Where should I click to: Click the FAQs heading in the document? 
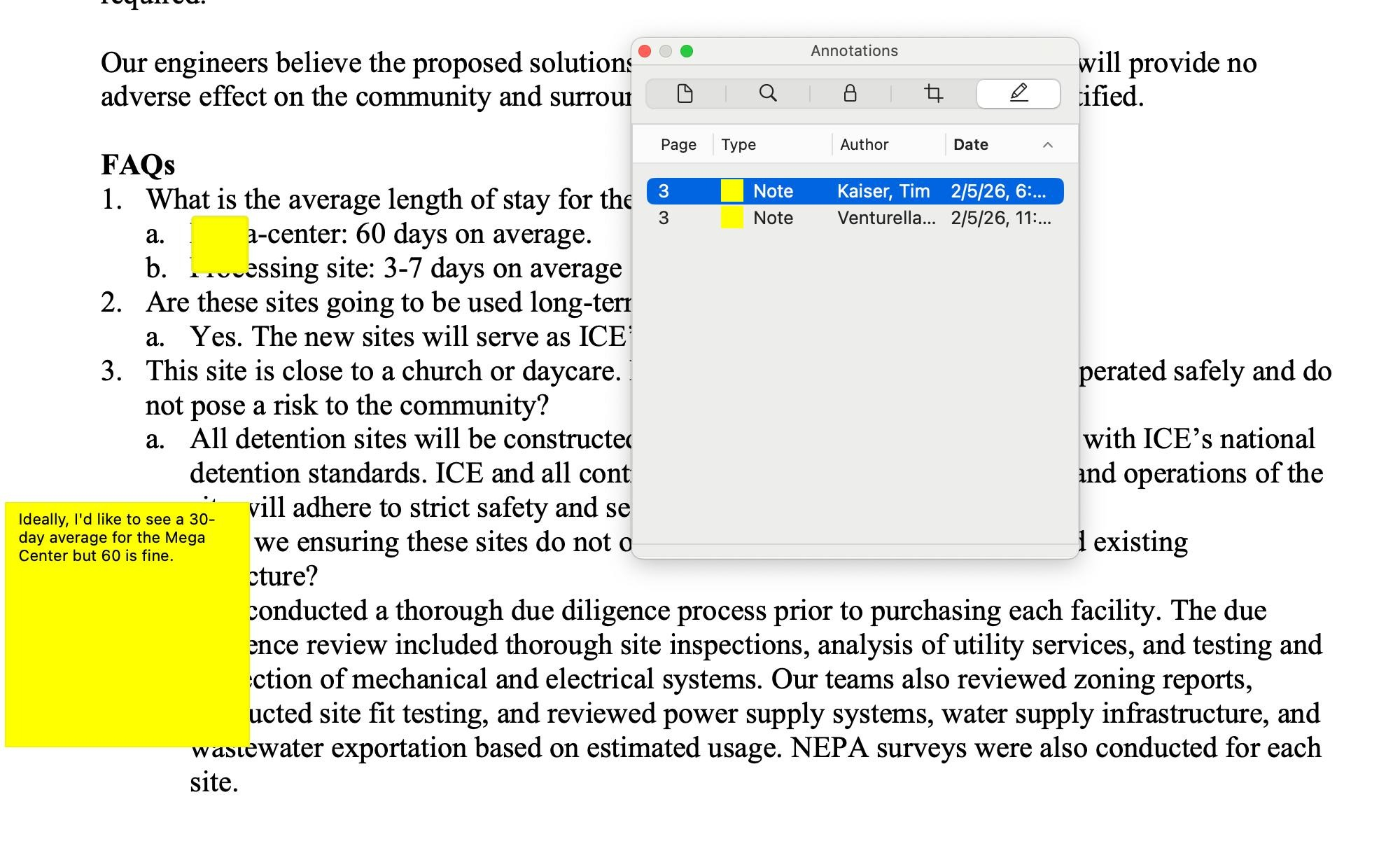(x=138, y=165)
